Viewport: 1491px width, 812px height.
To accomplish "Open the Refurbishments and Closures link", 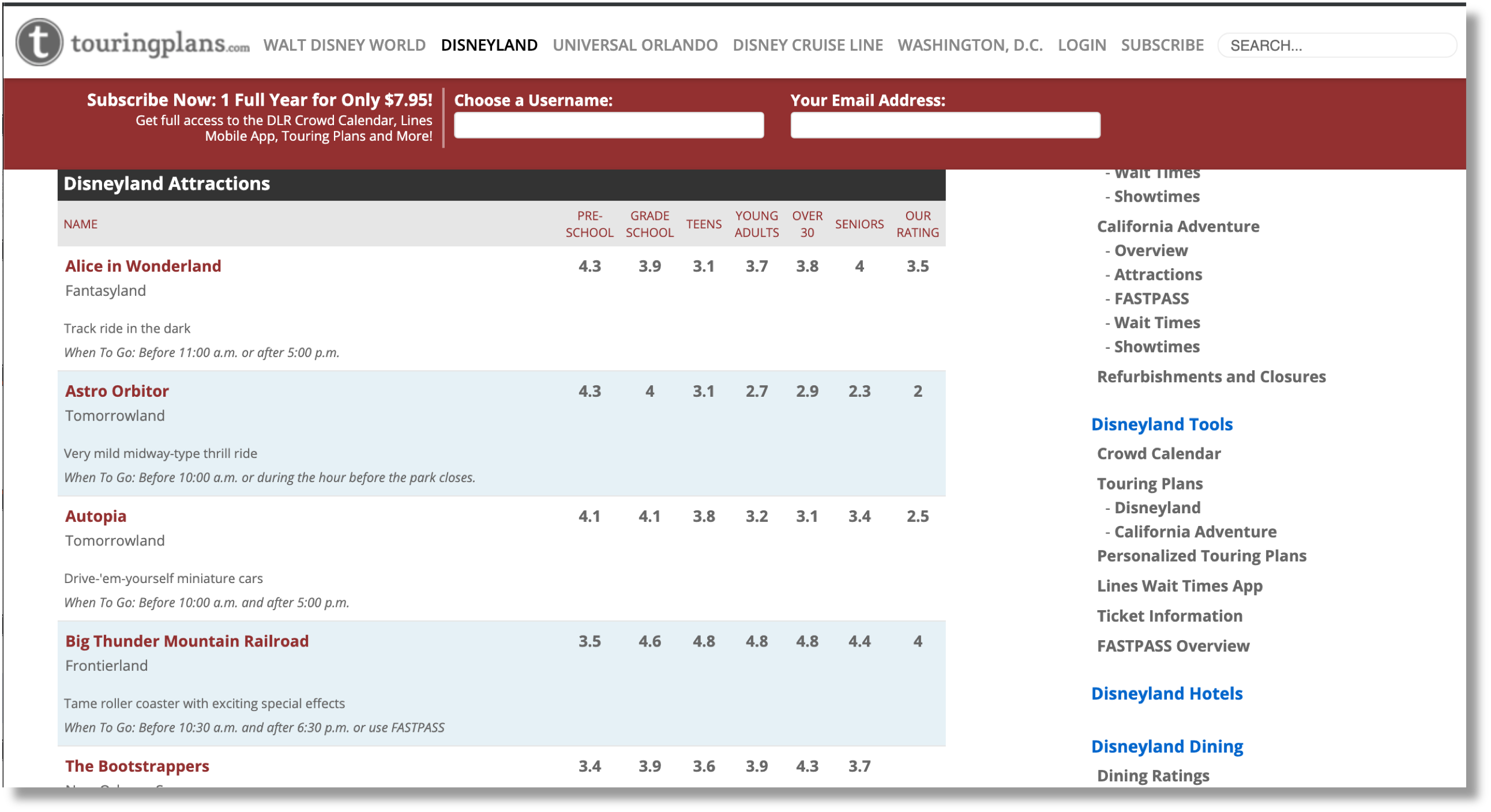I will (1211, 376).
